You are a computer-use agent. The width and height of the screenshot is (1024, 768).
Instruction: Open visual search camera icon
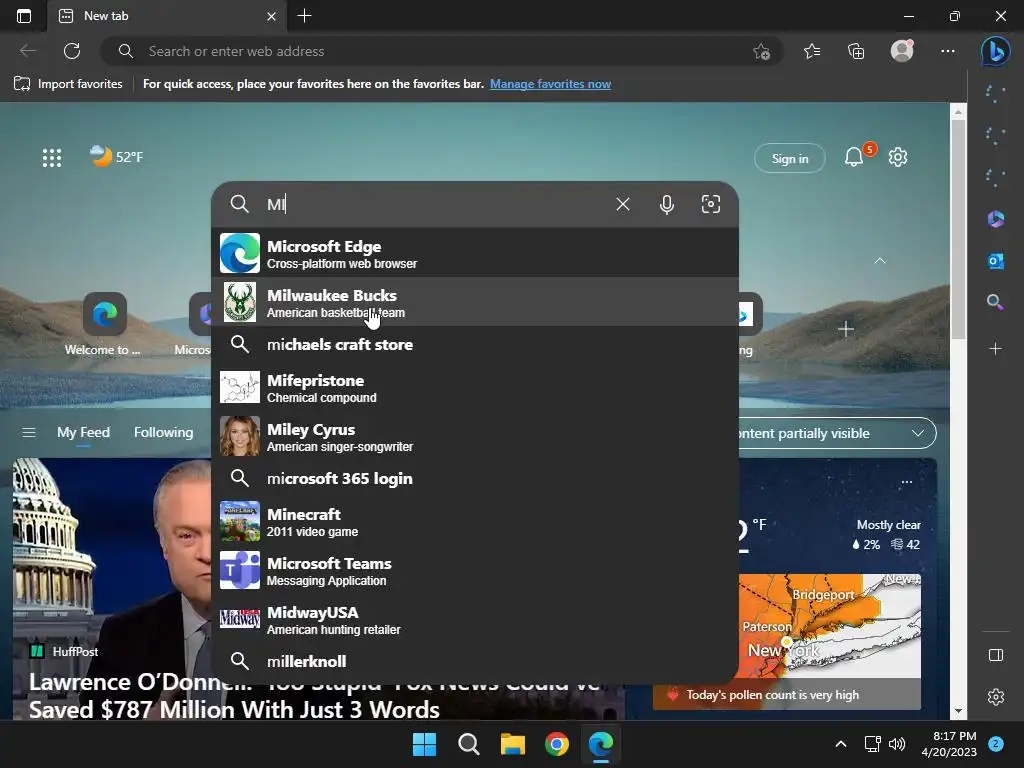coord(711,204)
